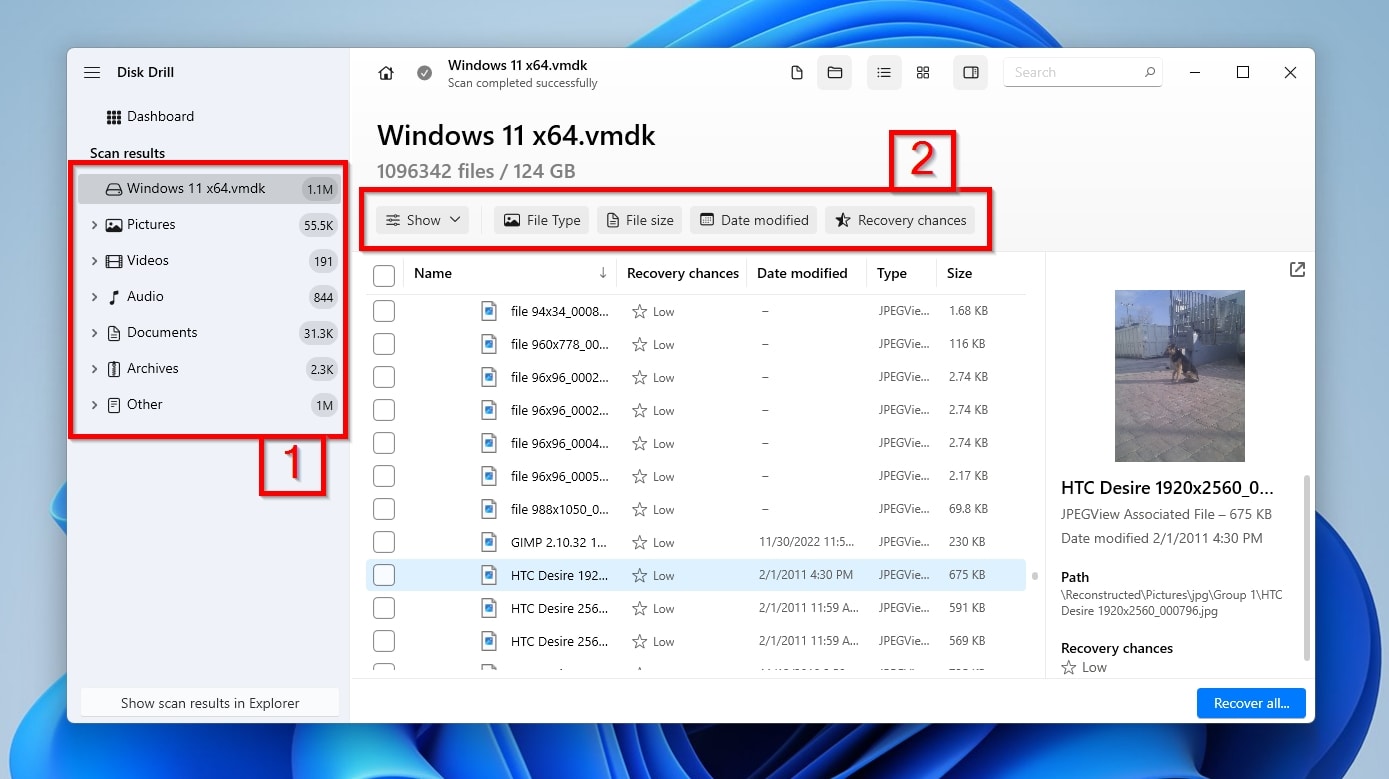Expand the Pictures category
The image size is (1389, 779).
94,225
